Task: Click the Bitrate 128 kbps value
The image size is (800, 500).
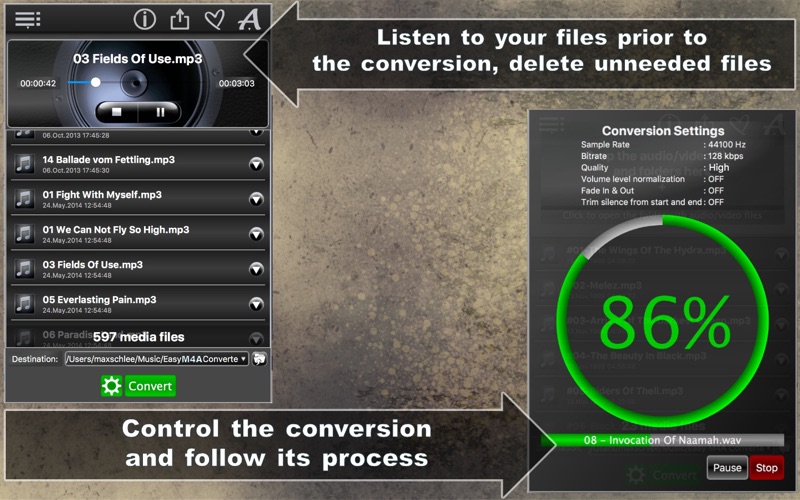Action: (x=726, y=156)
